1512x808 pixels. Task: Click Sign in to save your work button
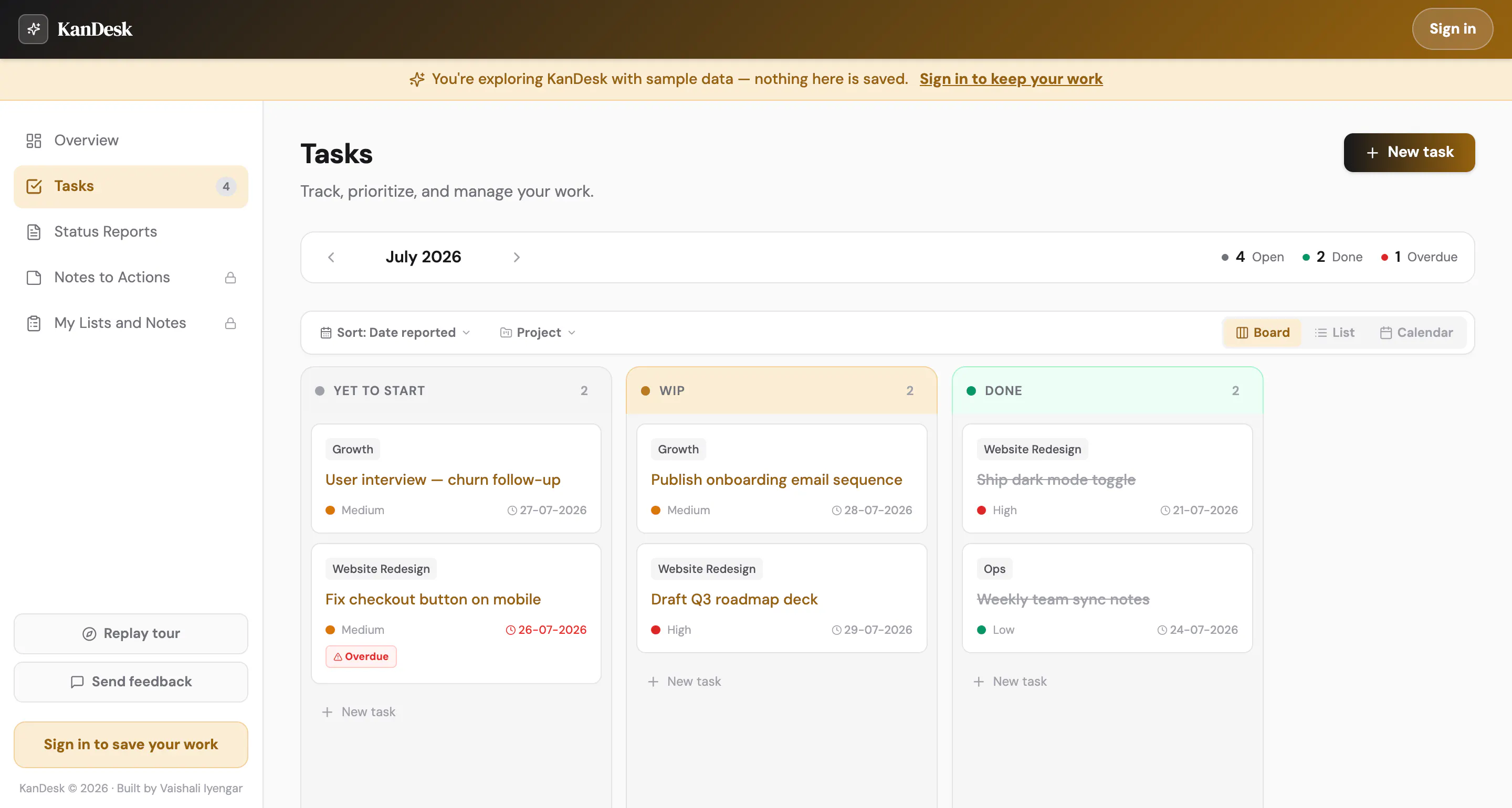[x=131, y=745]
